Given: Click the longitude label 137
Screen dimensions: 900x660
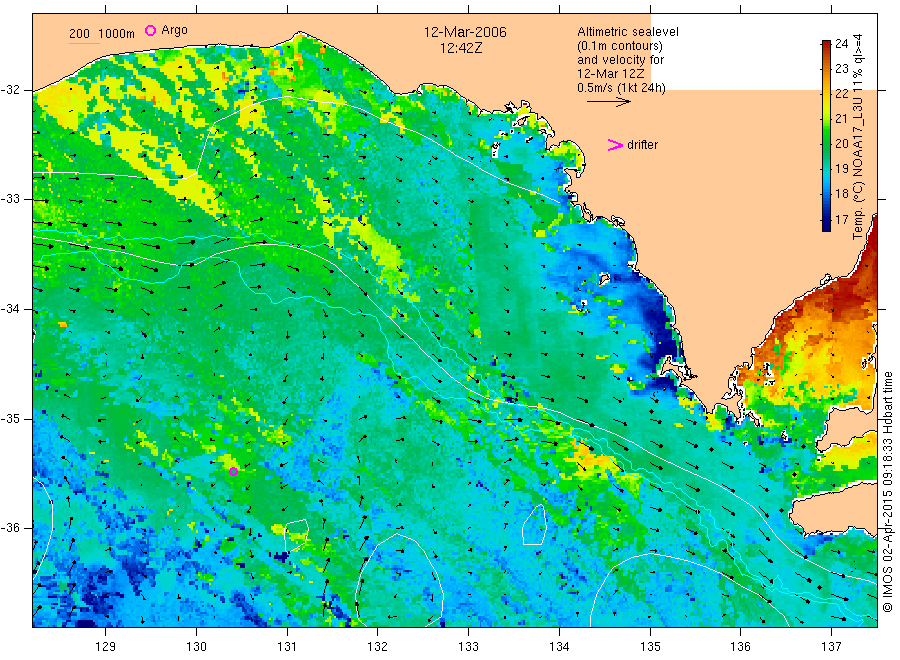Looking at the screenshot, I should tap(831, 647).
